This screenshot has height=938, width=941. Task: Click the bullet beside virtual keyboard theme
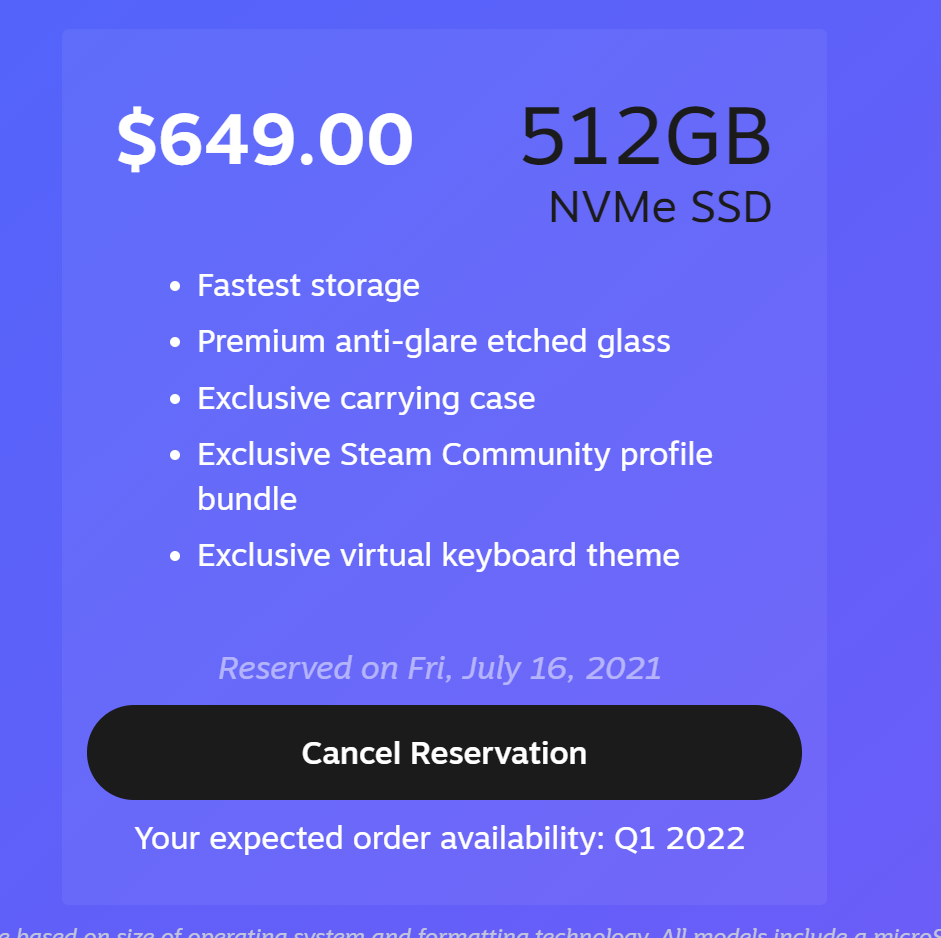175,556
